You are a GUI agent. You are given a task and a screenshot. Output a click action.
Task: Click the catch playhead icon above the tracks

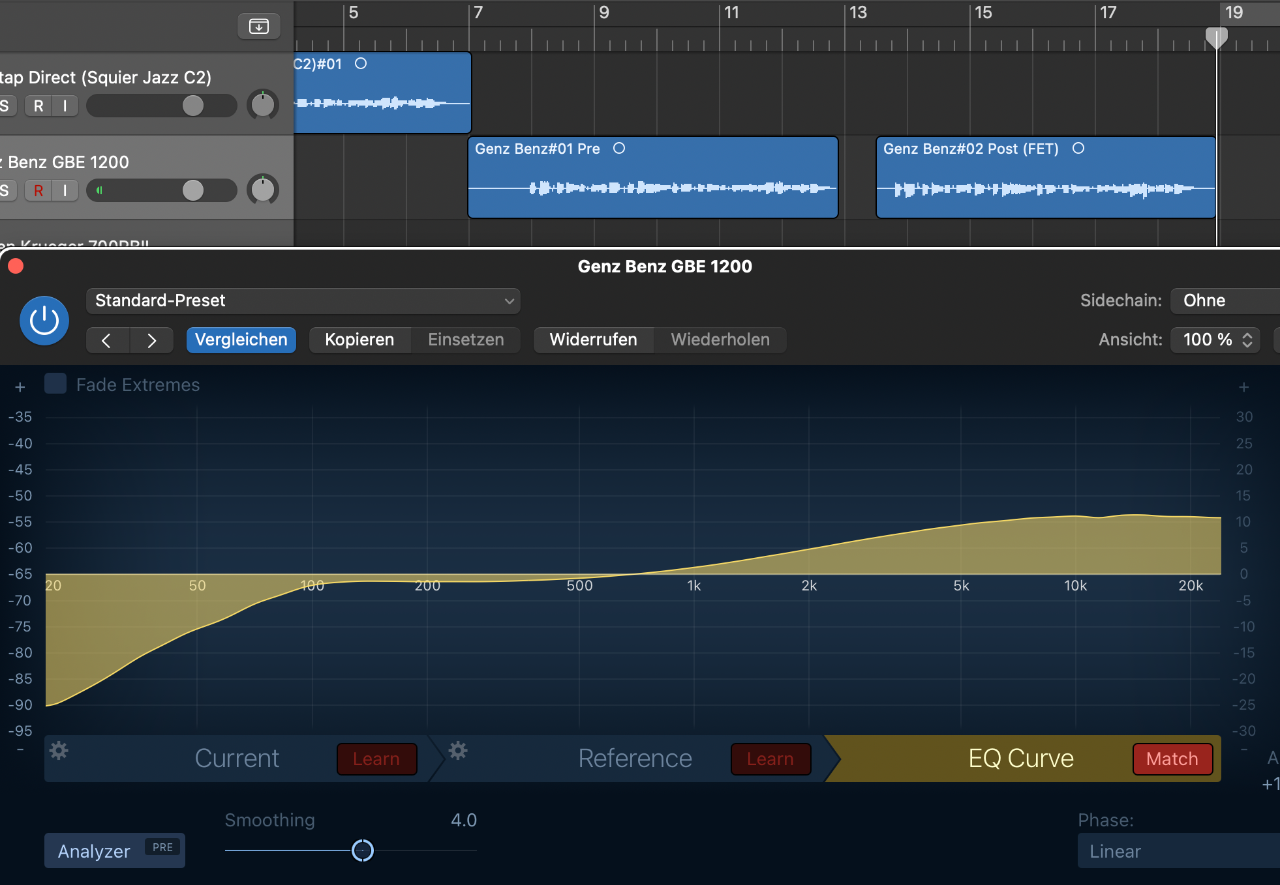click(x=258, y=26)
